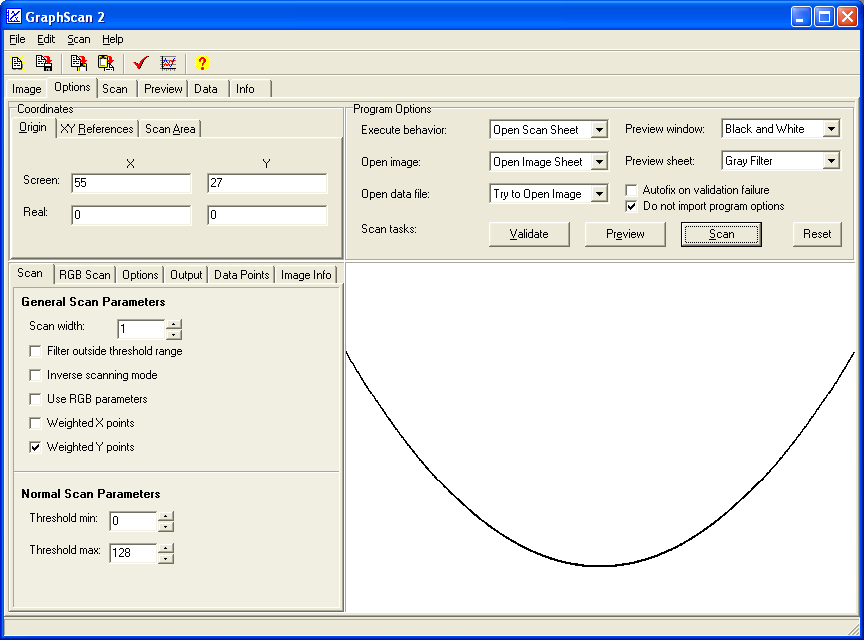Uncheck Weighted Y points

coord(36,447)
